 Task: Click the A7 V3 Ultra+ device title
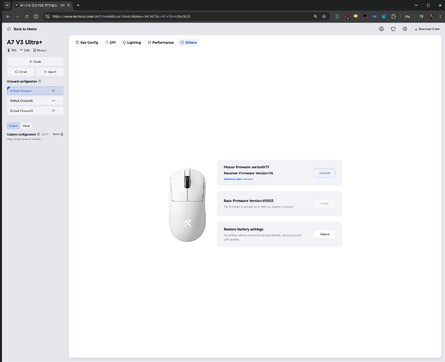[25, 42]
